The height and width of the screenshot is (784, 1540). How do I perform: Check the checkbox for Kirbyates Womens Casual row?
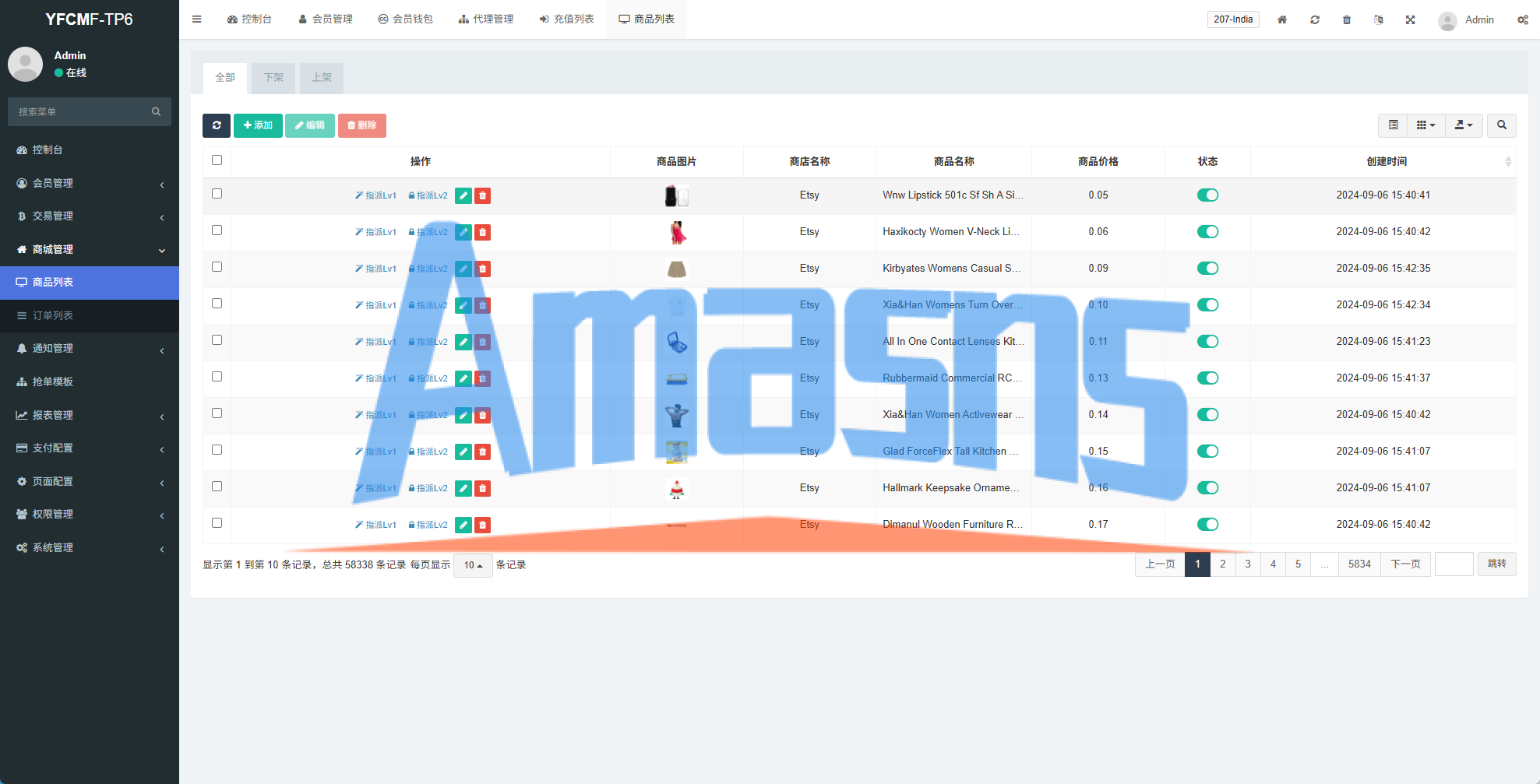pyautogui.click(x=217, y=267)
